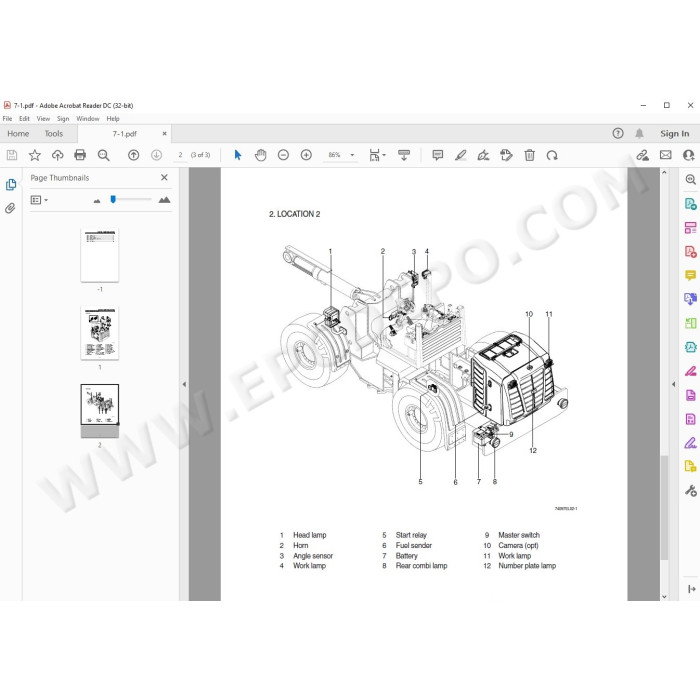This screenshot has height=700, width=700.
Task: Click the Sign In button
Action: click(675, 133)
